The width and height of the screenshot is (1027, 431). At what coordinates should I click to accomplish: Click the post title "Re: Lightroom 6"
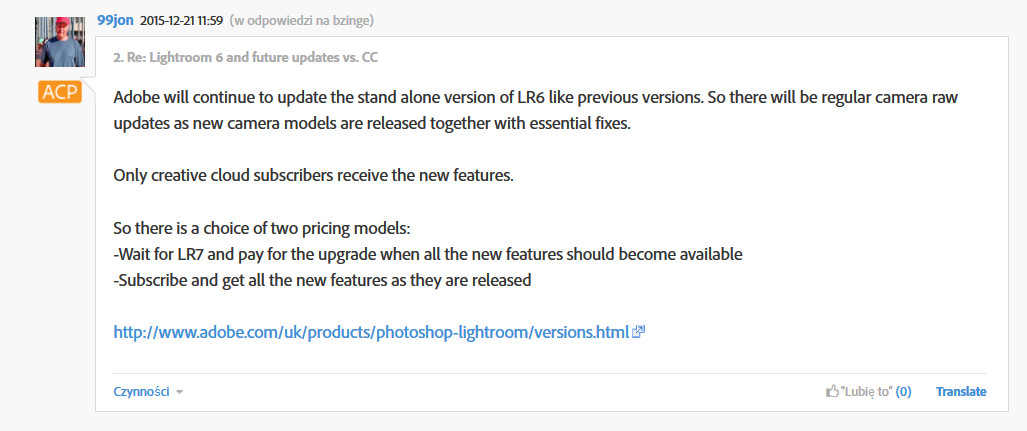[246, 58]
